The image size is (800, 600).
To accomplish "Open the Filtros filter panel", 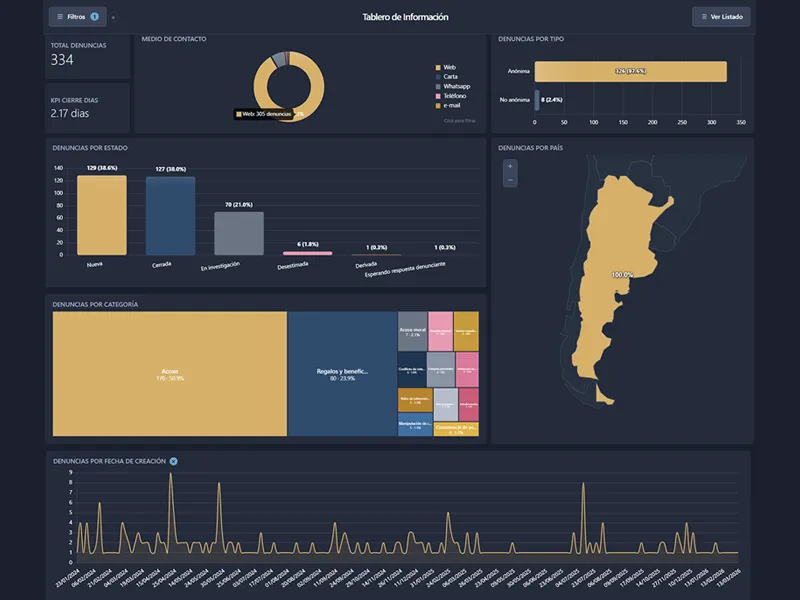I will (x=77, y=17).
